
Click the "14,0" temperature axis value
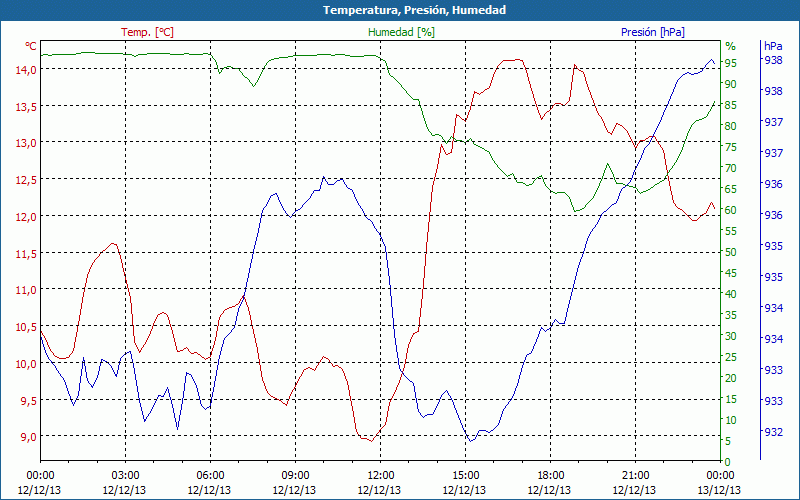click(25, 69)
